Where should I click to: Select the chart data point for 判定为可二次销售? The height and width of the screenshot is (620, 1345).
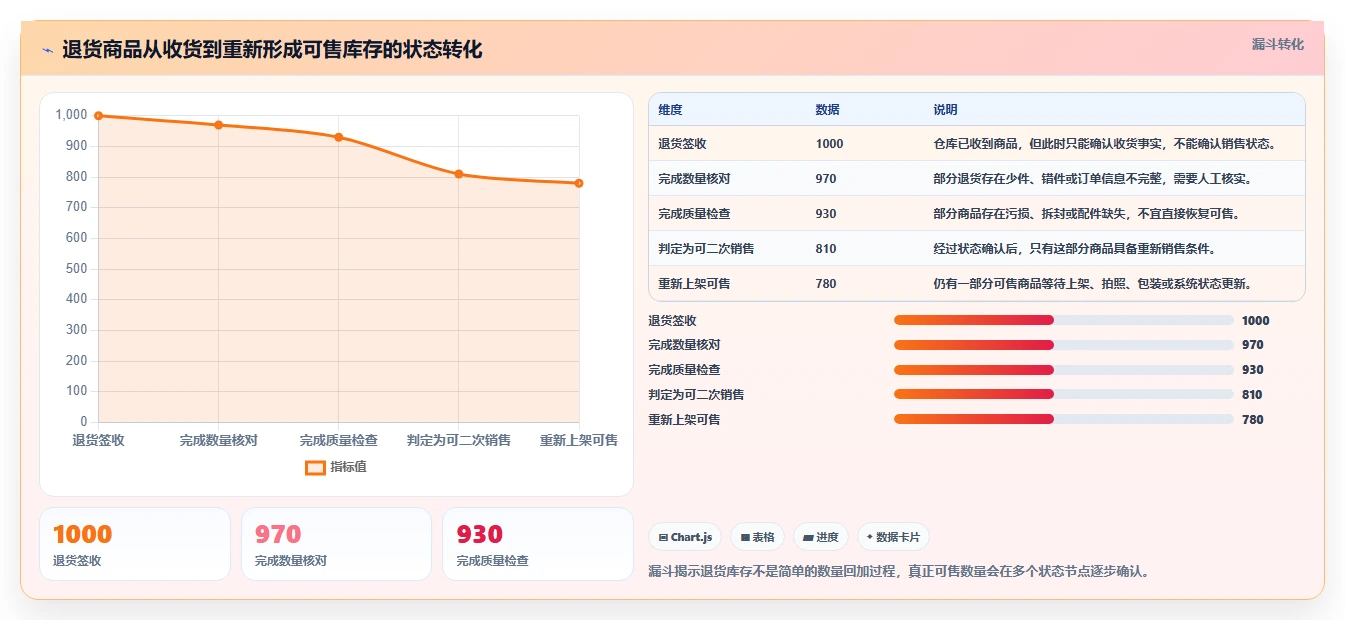tap(459, 174)
